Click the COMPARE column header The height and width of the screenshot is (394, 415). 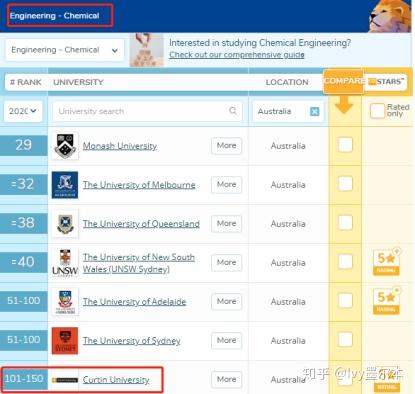343,81
